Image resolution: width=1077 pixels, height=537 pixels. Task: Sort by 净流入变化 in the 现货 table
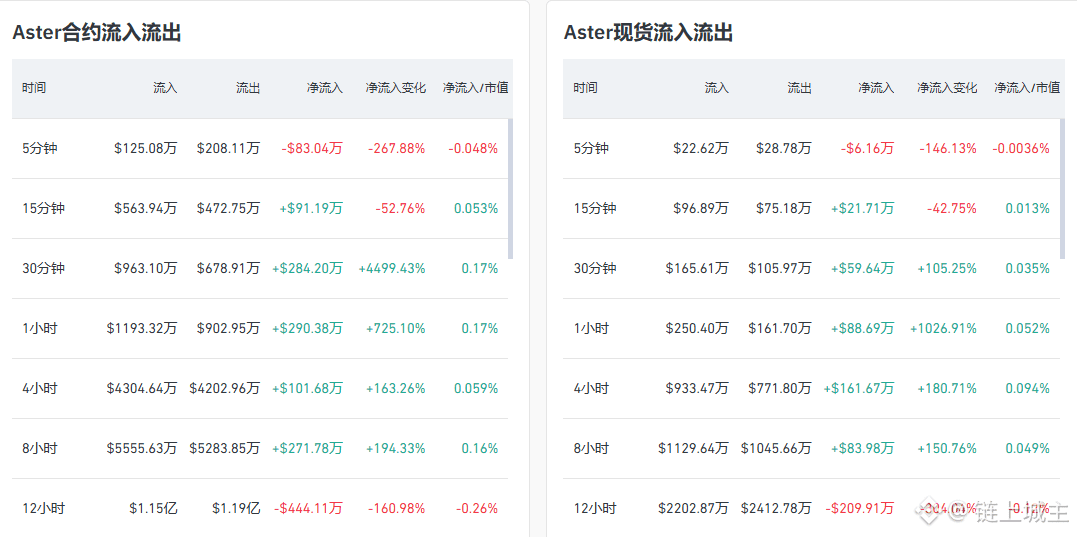[947, 88]
